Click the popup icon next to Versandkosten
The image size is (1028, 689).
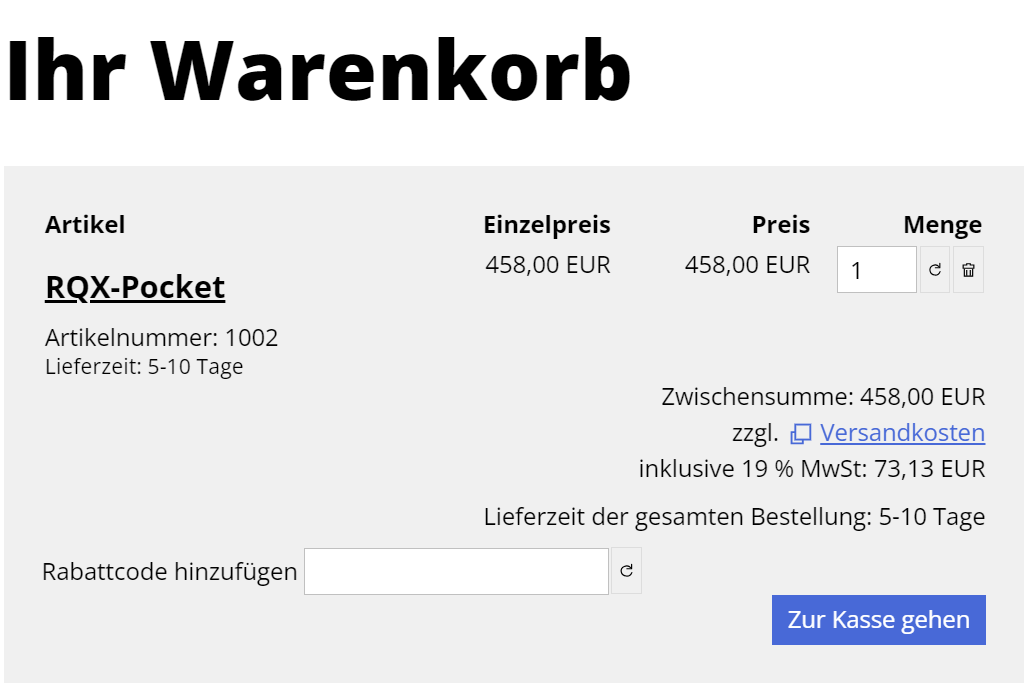799,433
